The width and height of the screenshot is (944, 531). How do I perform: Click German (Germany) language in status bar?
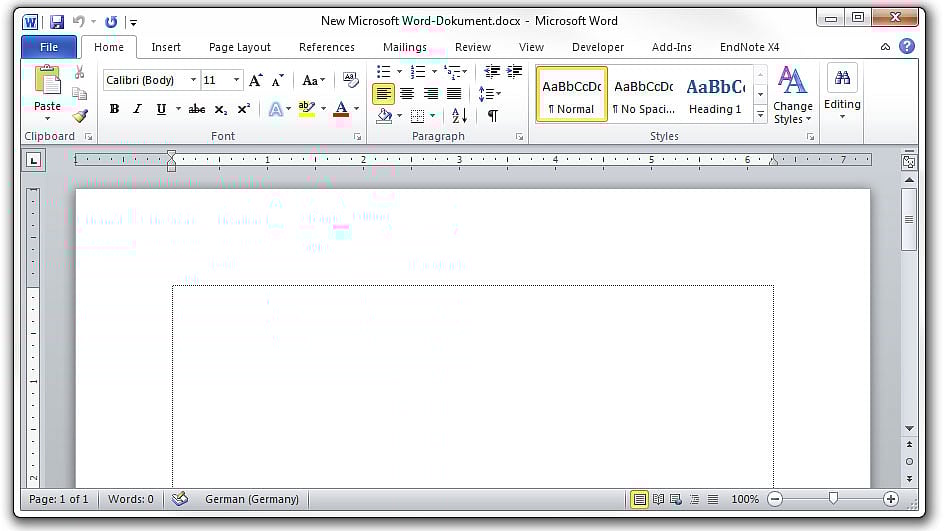tap(251, 499)
